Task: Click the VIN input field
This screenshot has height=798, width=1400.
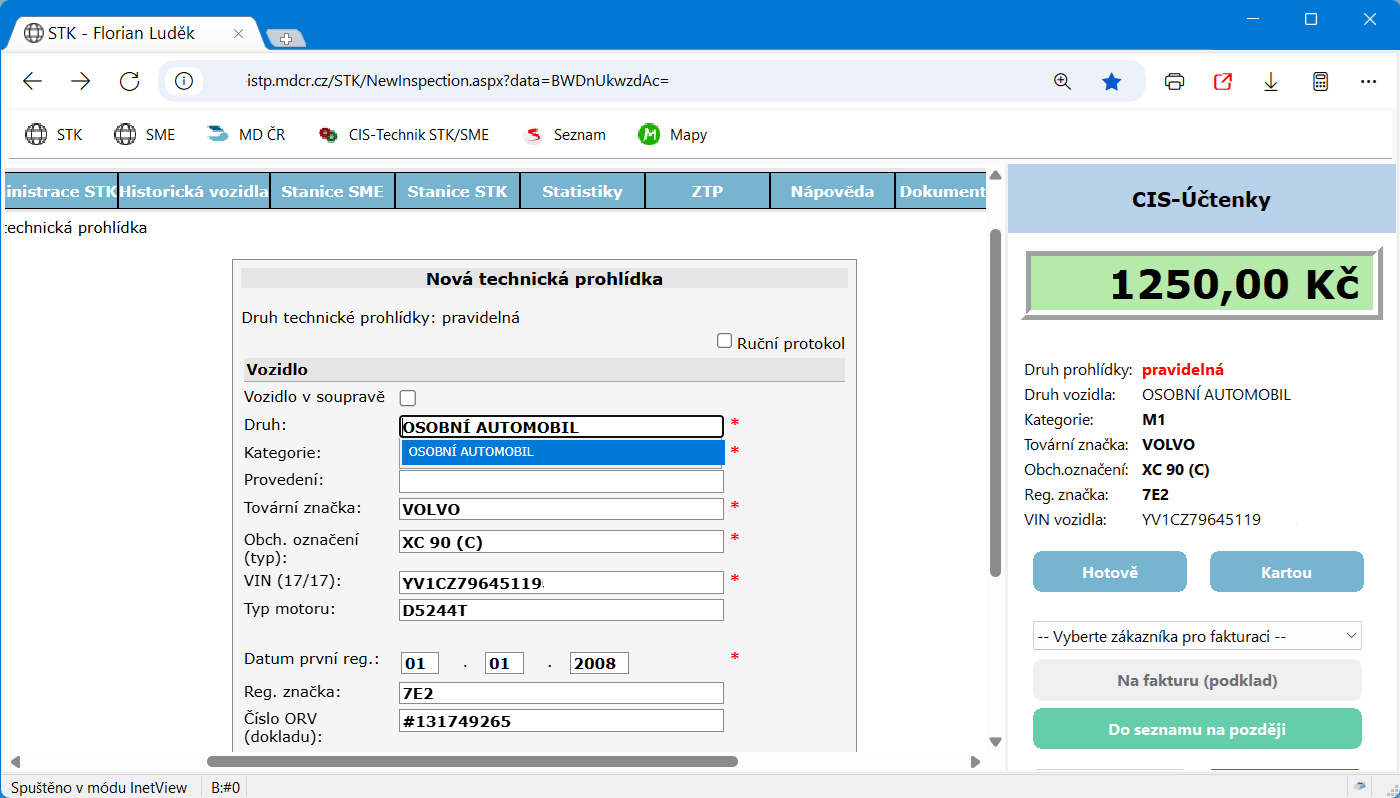Action: click(561, 582)
